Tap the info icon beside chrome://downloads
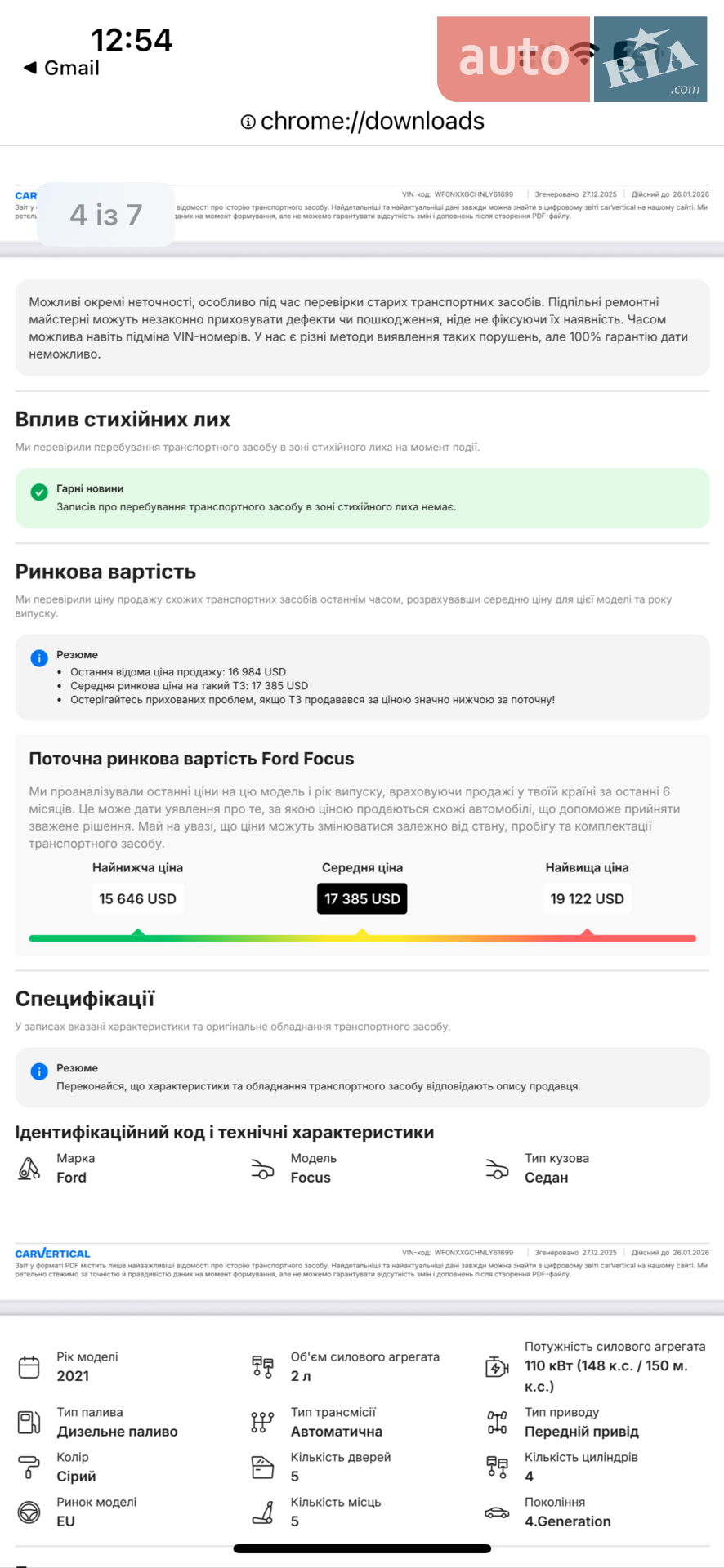 pos(248,122)
